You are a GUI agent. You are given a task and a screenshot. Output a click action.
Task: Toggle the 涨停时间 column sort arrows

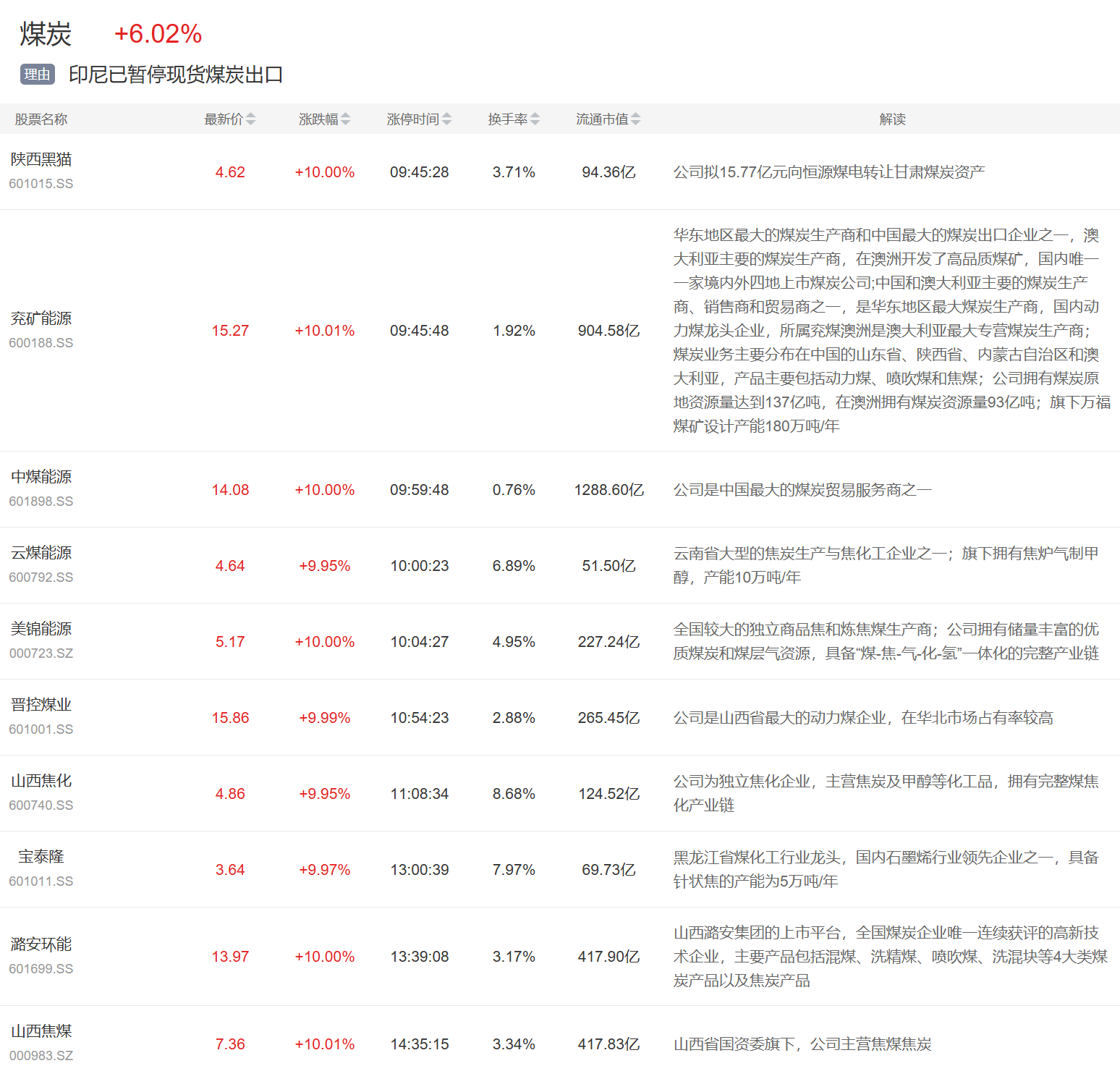446,119
